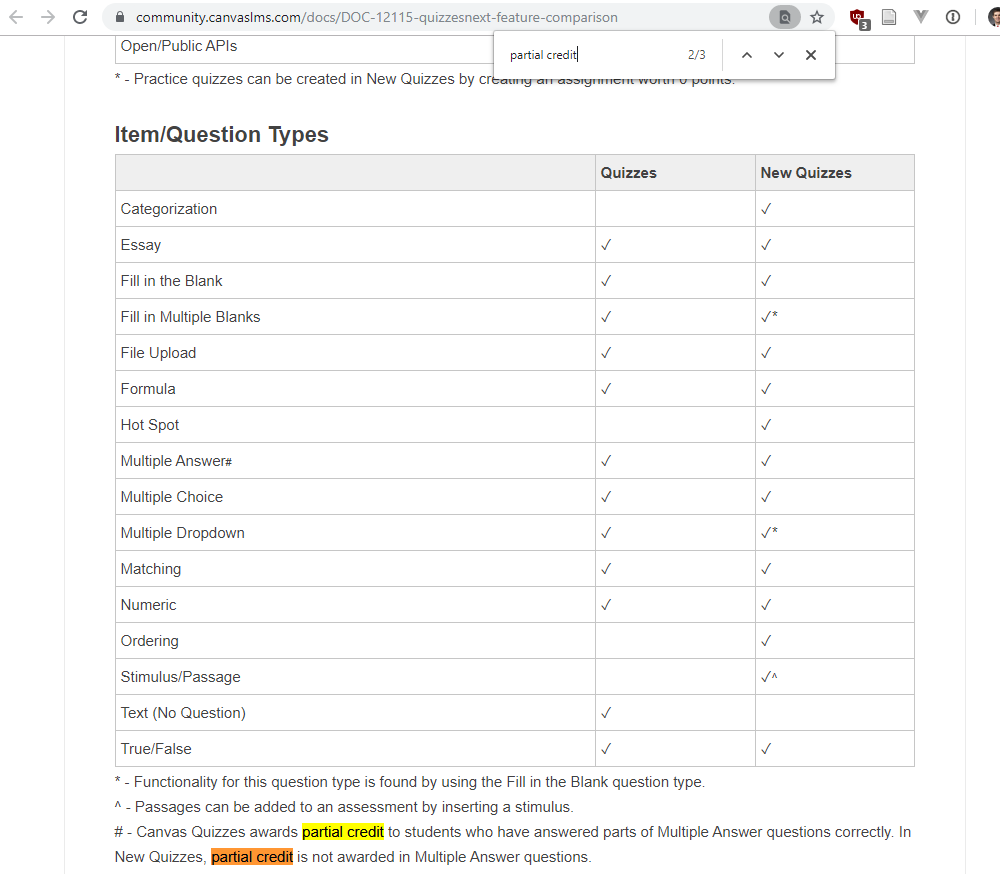Bookmark this page with the star icon
This screenshot has width=1000, height=874.
click(817, 17)
